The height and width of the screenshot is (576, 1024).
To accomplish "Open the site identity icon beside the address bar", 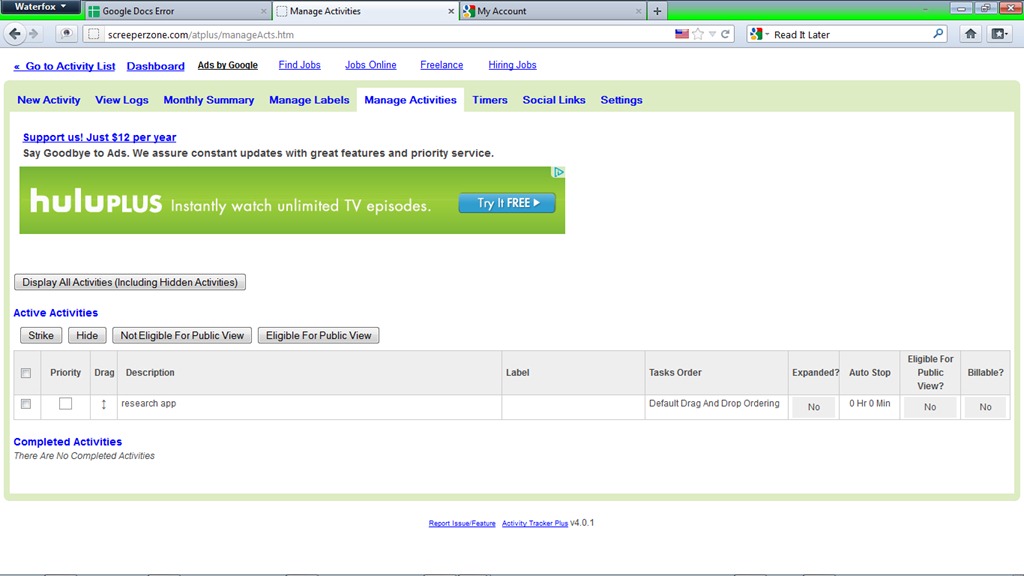I will pyautogui.click(x=93, y=34).
